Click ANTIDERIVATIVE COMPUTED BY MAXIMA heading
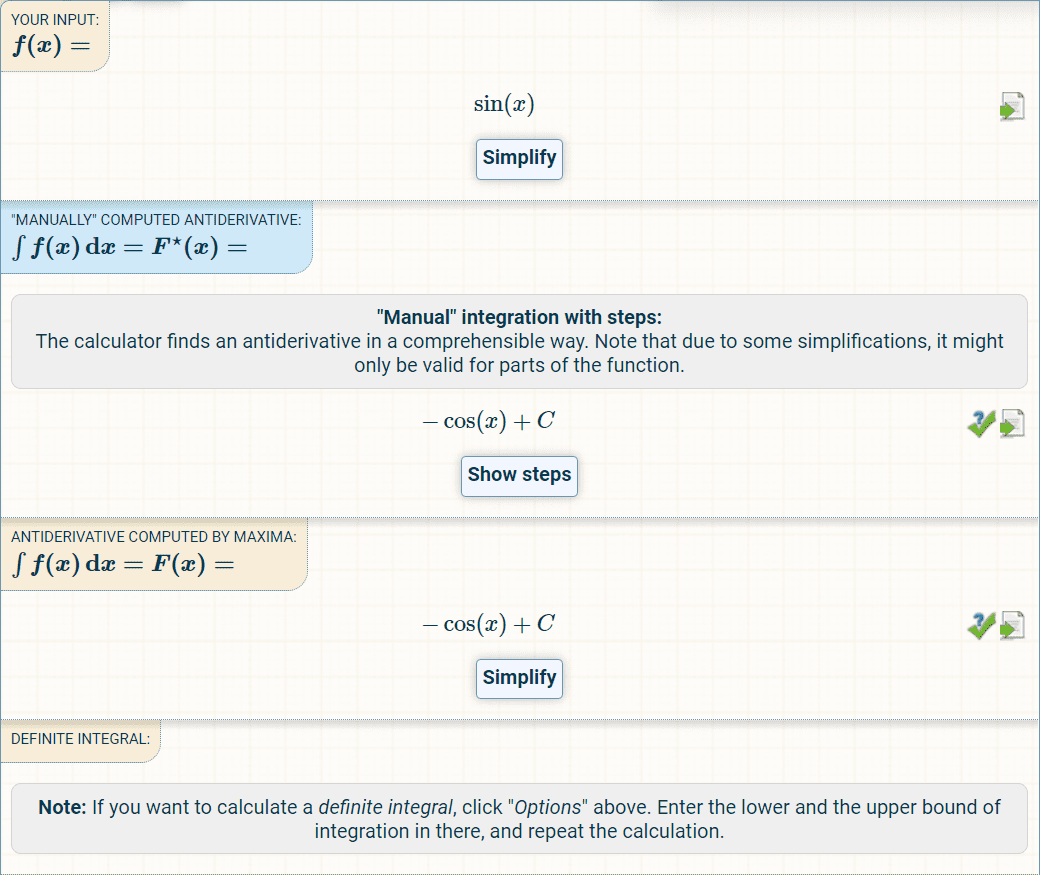Image resolution: width=1040 pixels, height=875 pixels. click(x=154, y=537)
